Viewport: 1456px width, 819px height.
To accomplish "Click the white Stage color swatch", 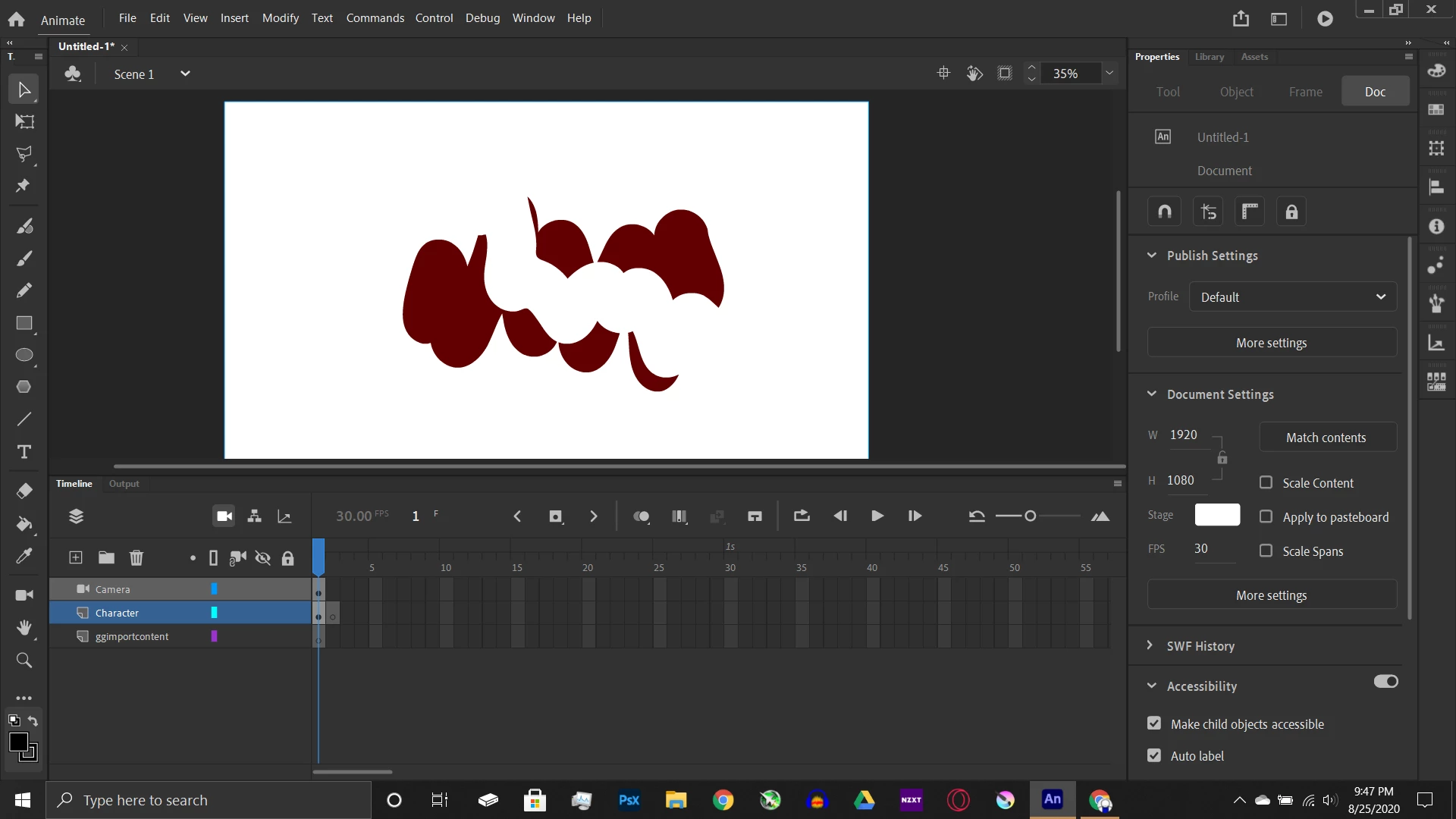I will tap(1216, 515).
